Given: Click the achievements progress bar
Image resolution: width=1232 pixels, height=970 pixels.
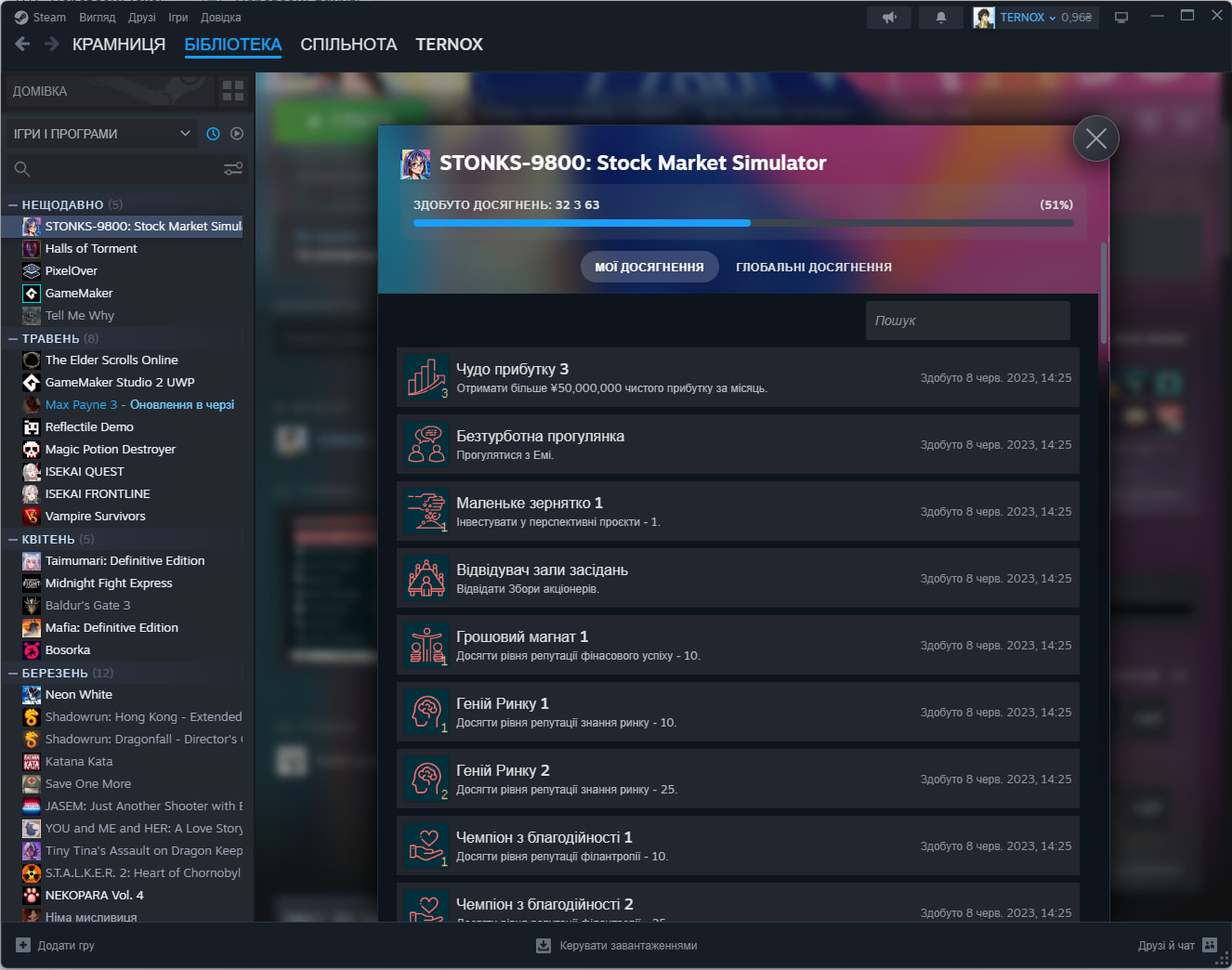Looking at the screenshot, I should 743,223.
